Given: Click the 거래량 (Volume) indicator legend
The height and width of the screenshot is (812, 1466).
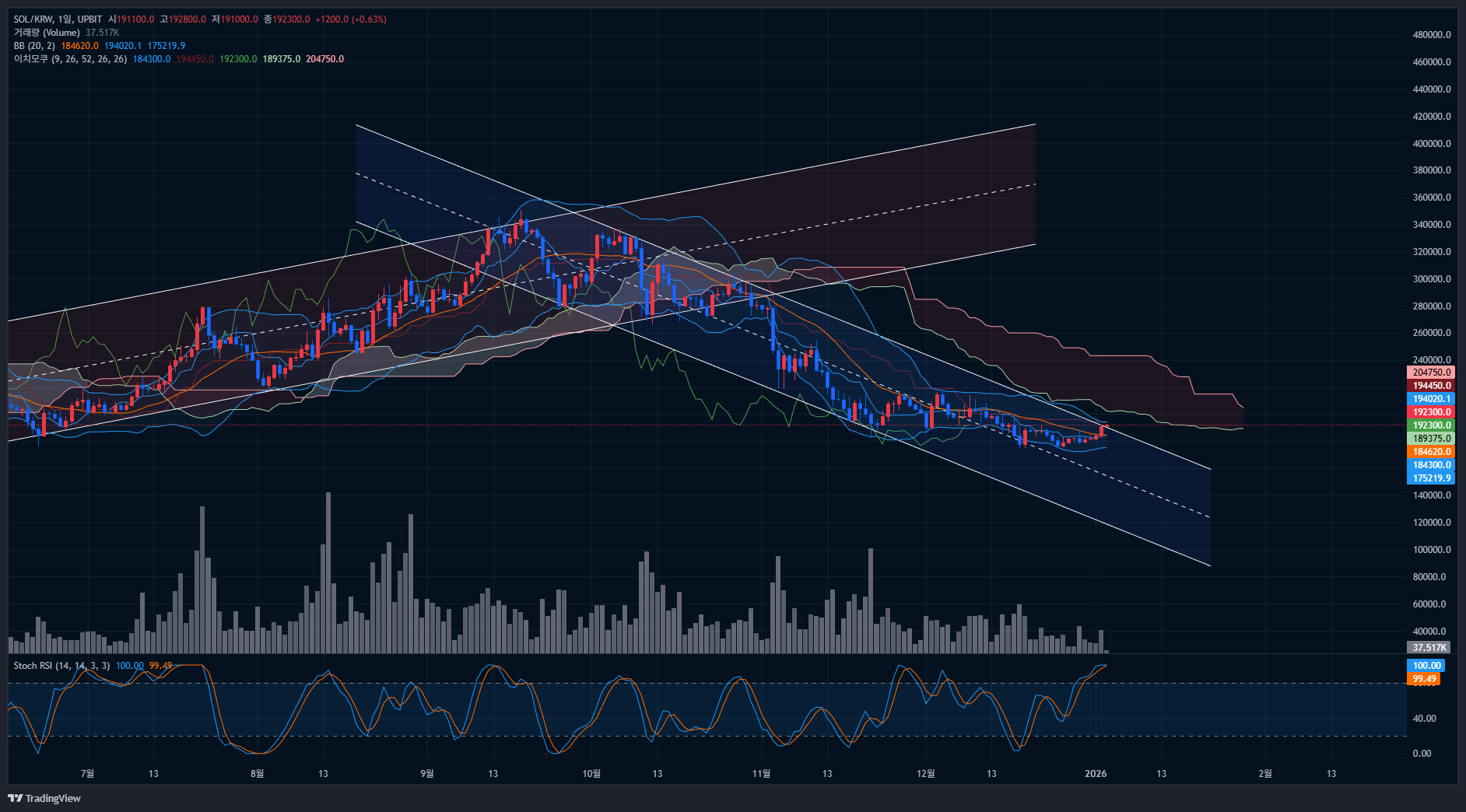Looking at the screenshot, I should [x=47, y=33].
